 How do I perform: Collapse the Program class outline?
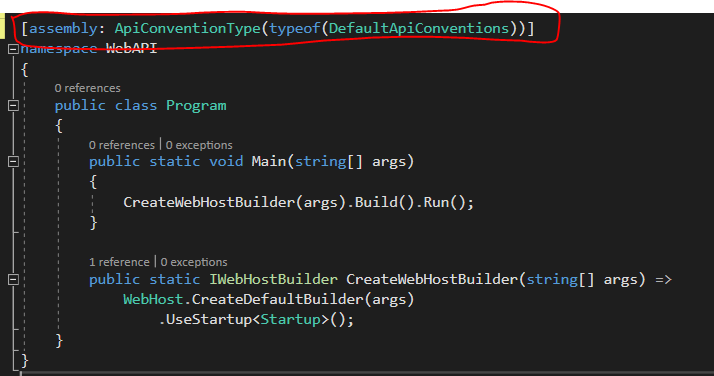13,106
